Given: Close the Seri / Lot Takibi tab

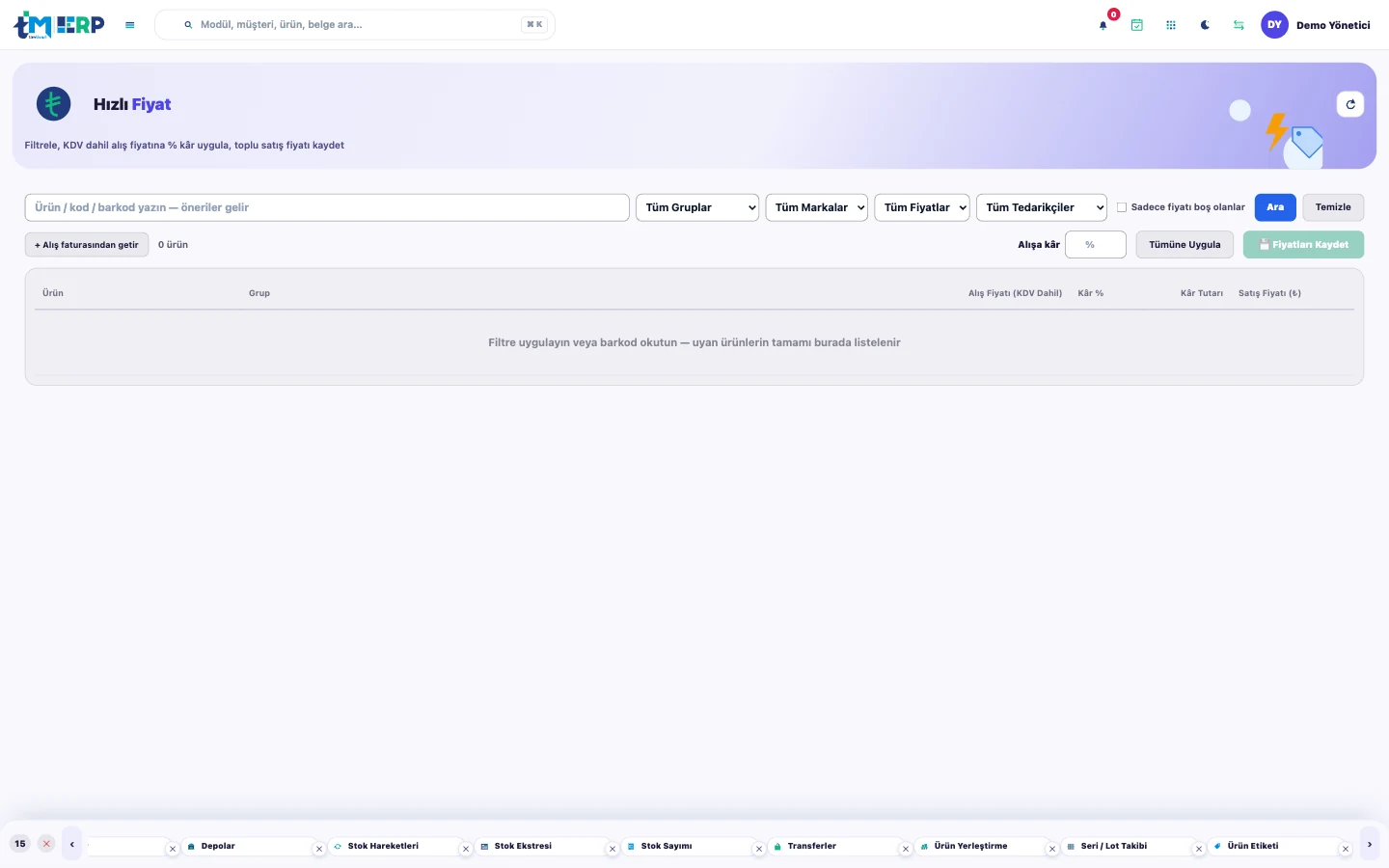Looking at the screenshot, I should click(1199, 849).
